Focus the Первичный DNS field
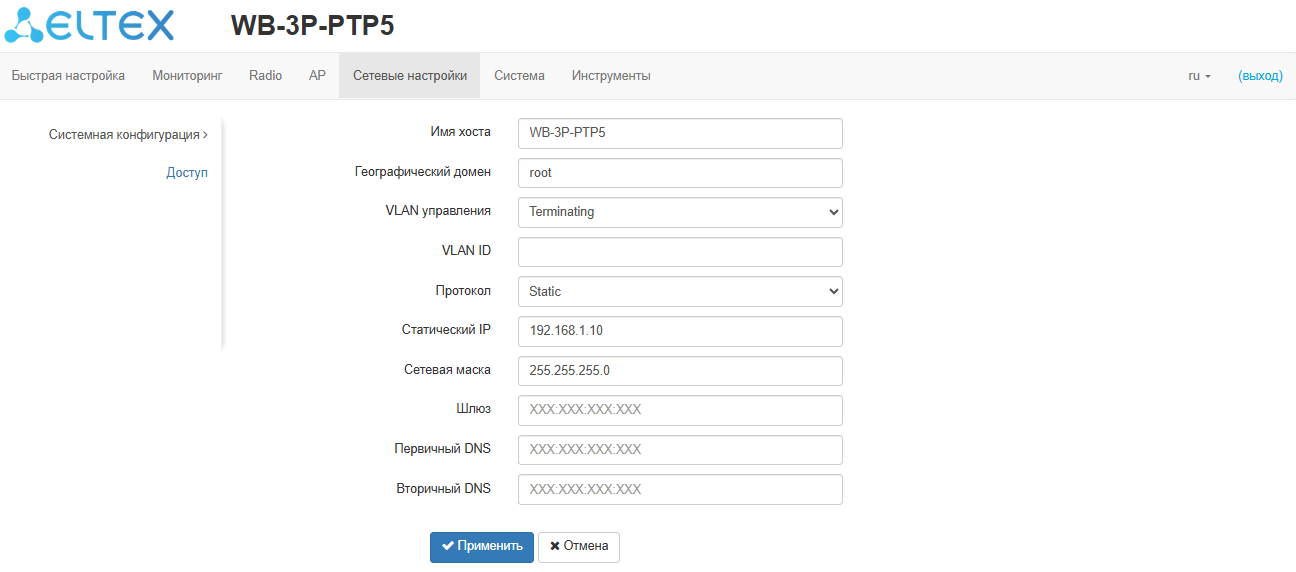 [x=680, y=450]
